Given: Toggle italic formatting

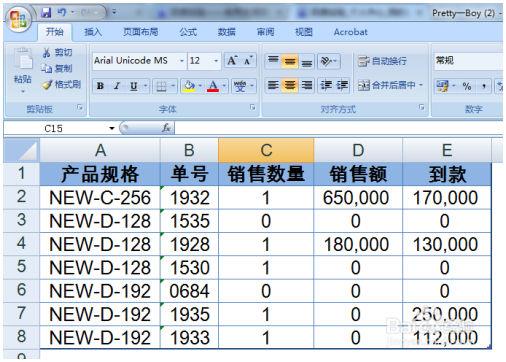Looking at the screenshot, I should point(116,86).
